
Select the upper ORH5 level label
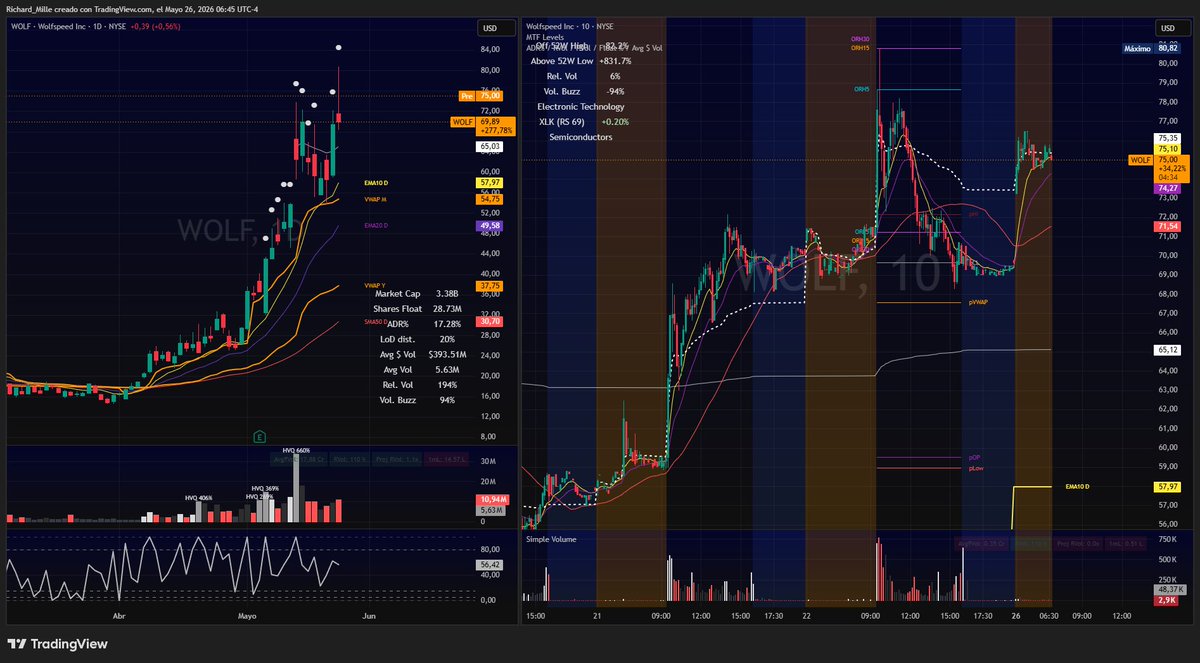(861, 90)
